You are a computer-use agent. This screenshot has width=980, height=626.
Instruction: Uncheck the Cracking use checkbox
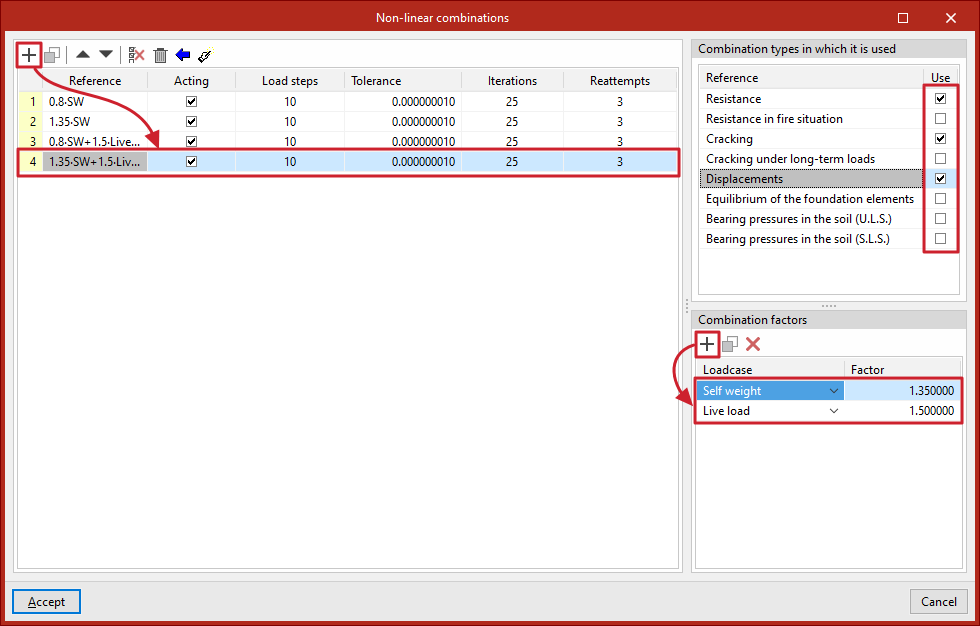coord(940,139)
